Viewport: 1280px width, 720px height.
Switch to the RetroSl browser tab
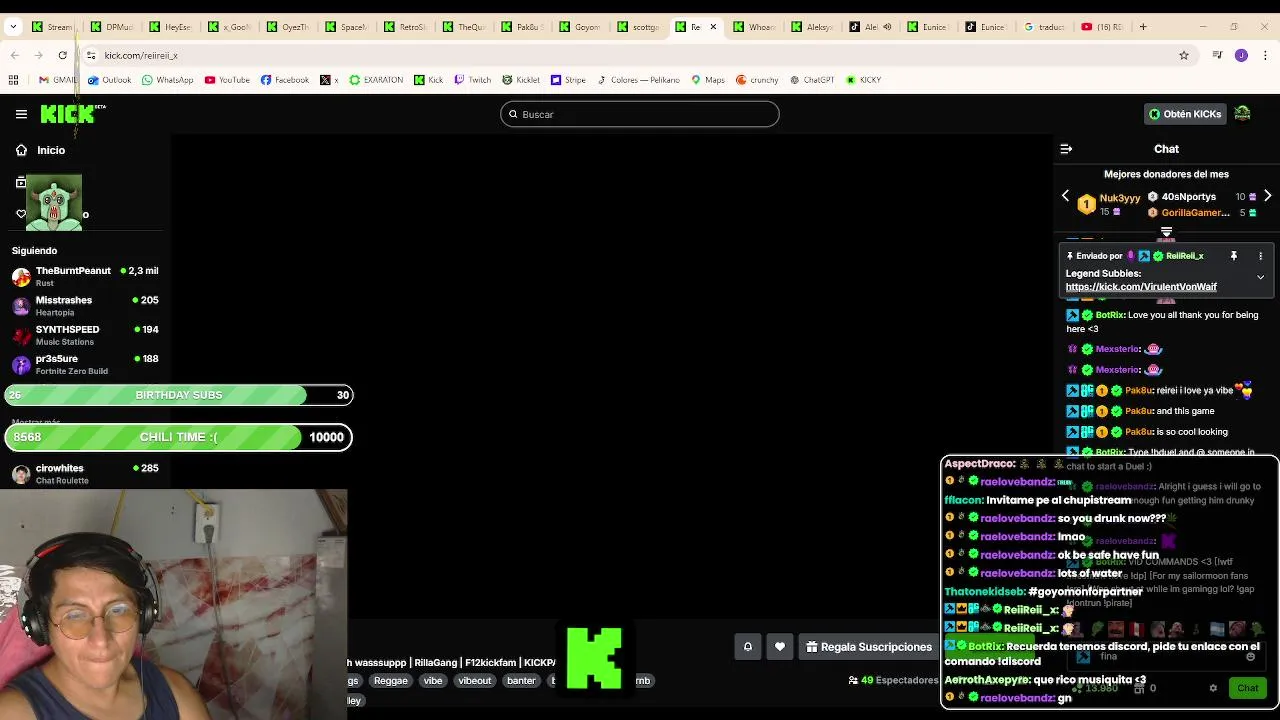(405, 27)
